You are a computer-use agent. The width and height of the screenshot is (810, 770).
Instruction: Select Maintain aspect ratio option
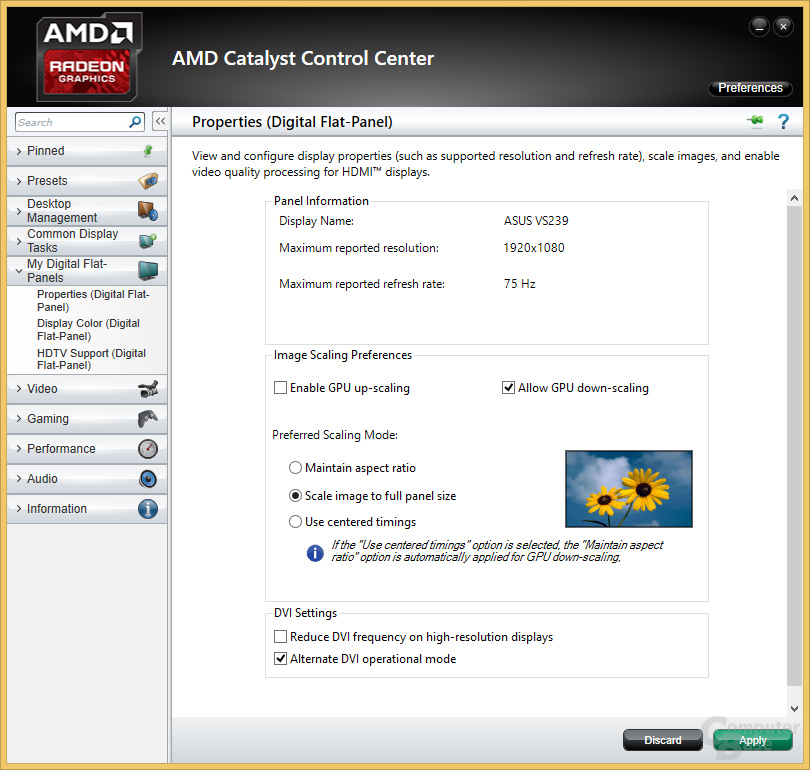(x=295, y=468)
